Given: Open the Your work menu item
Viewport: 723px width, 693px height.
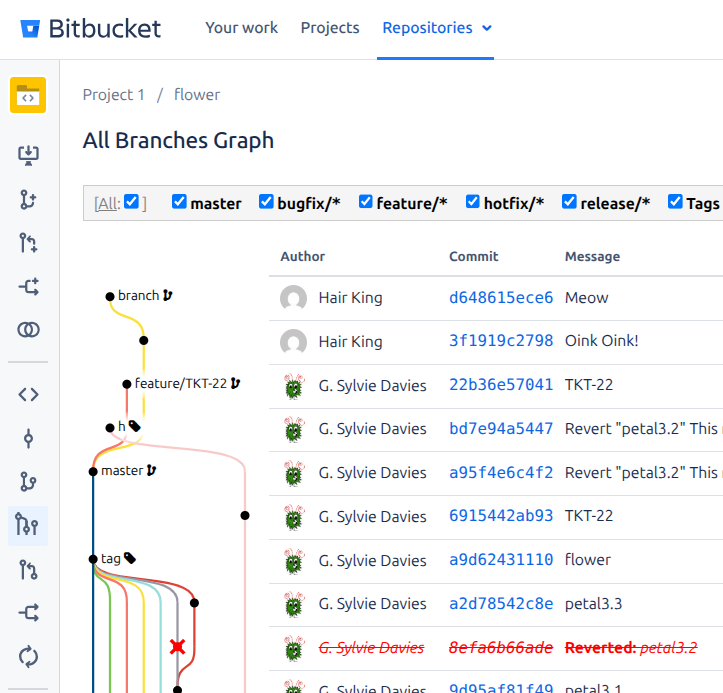Looking at the screenshot, I should click(241, 28).
